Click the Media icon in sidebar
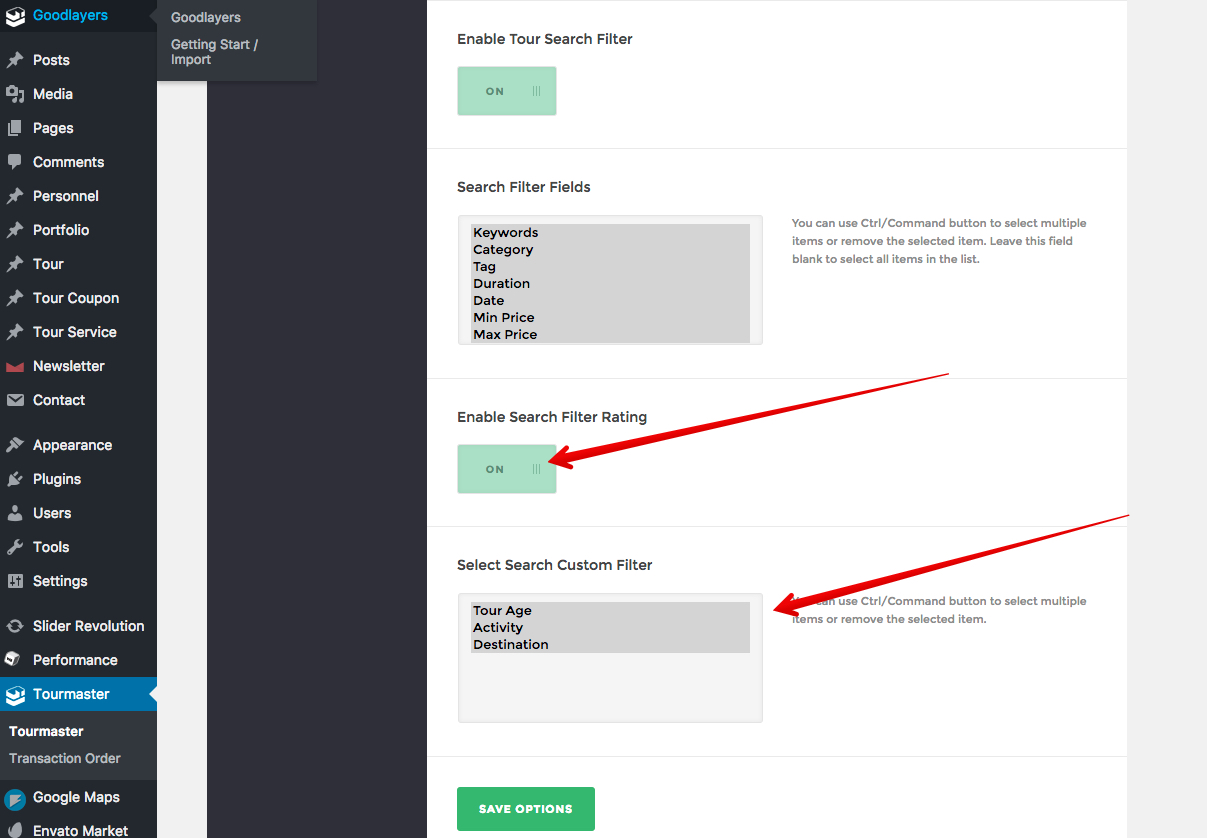 click(15, 94)
